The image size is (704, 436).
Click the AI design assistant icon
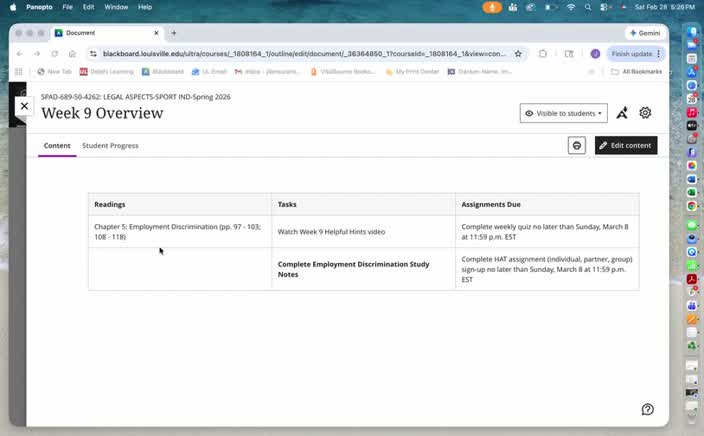(622, 113)
